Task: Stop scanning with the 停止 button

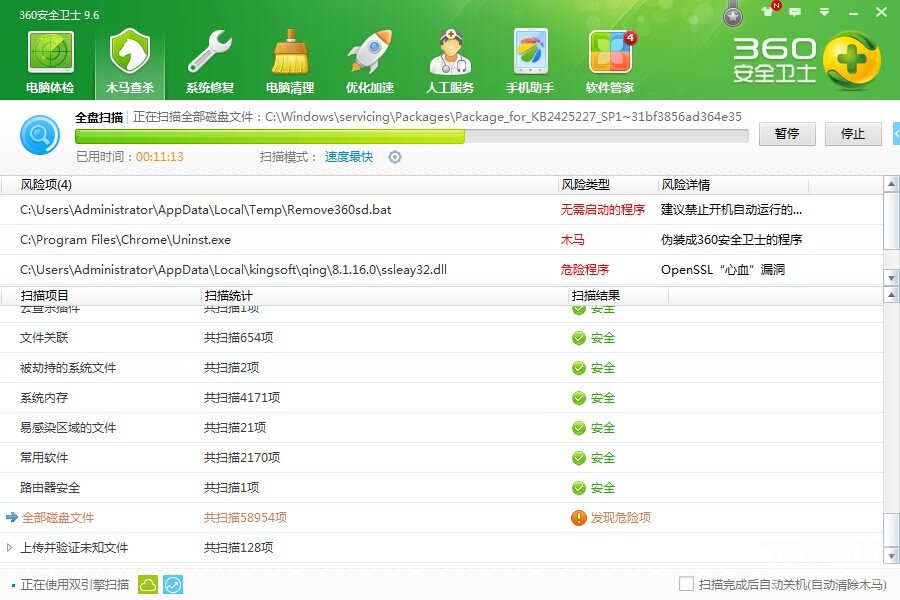Action: pos(853,134)
